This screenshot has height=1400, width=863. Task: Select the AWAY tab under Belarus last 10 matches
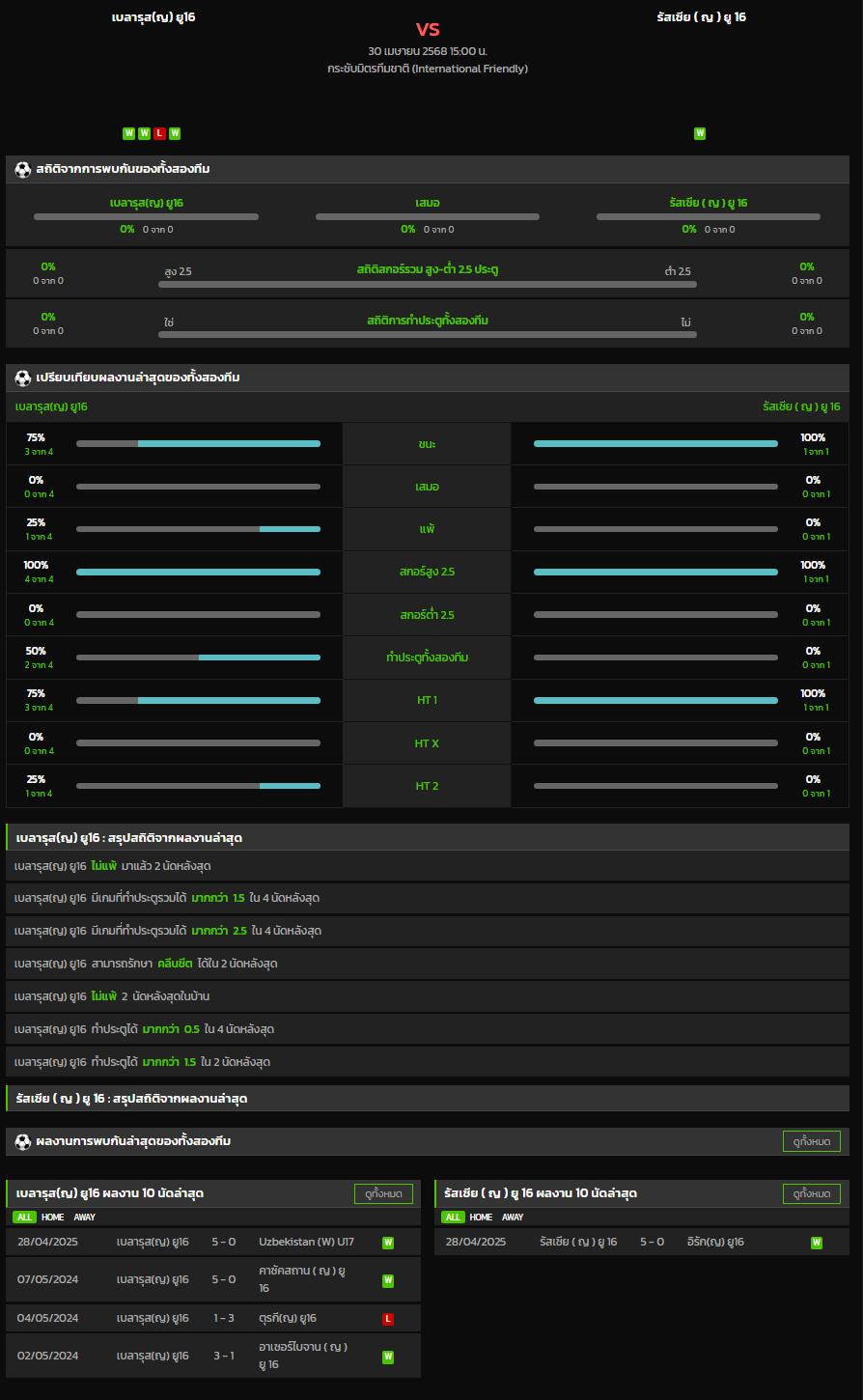click(85, 1218)
